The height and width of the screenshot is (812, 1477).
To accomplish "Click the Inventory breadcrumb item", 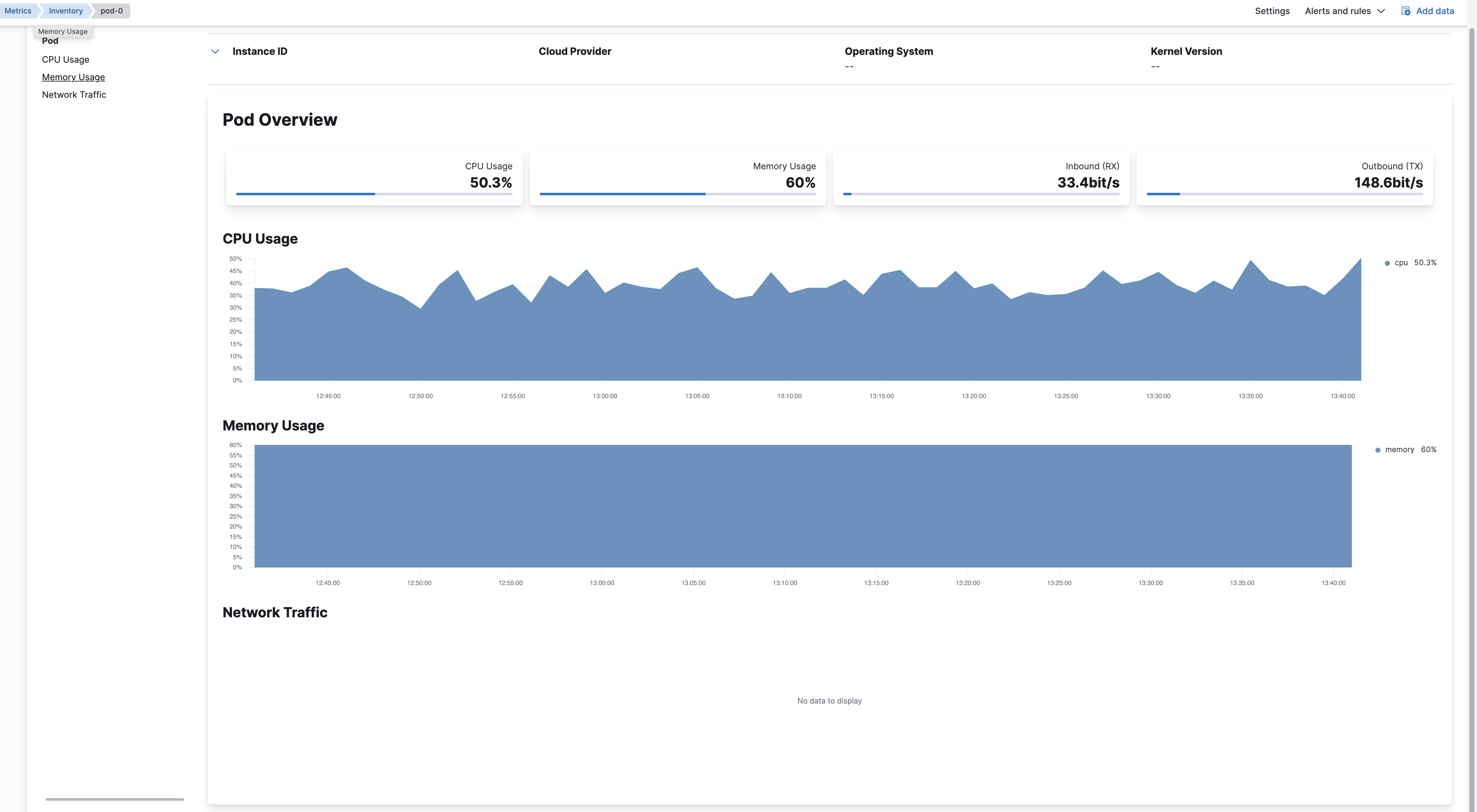I will coord(65,10).
